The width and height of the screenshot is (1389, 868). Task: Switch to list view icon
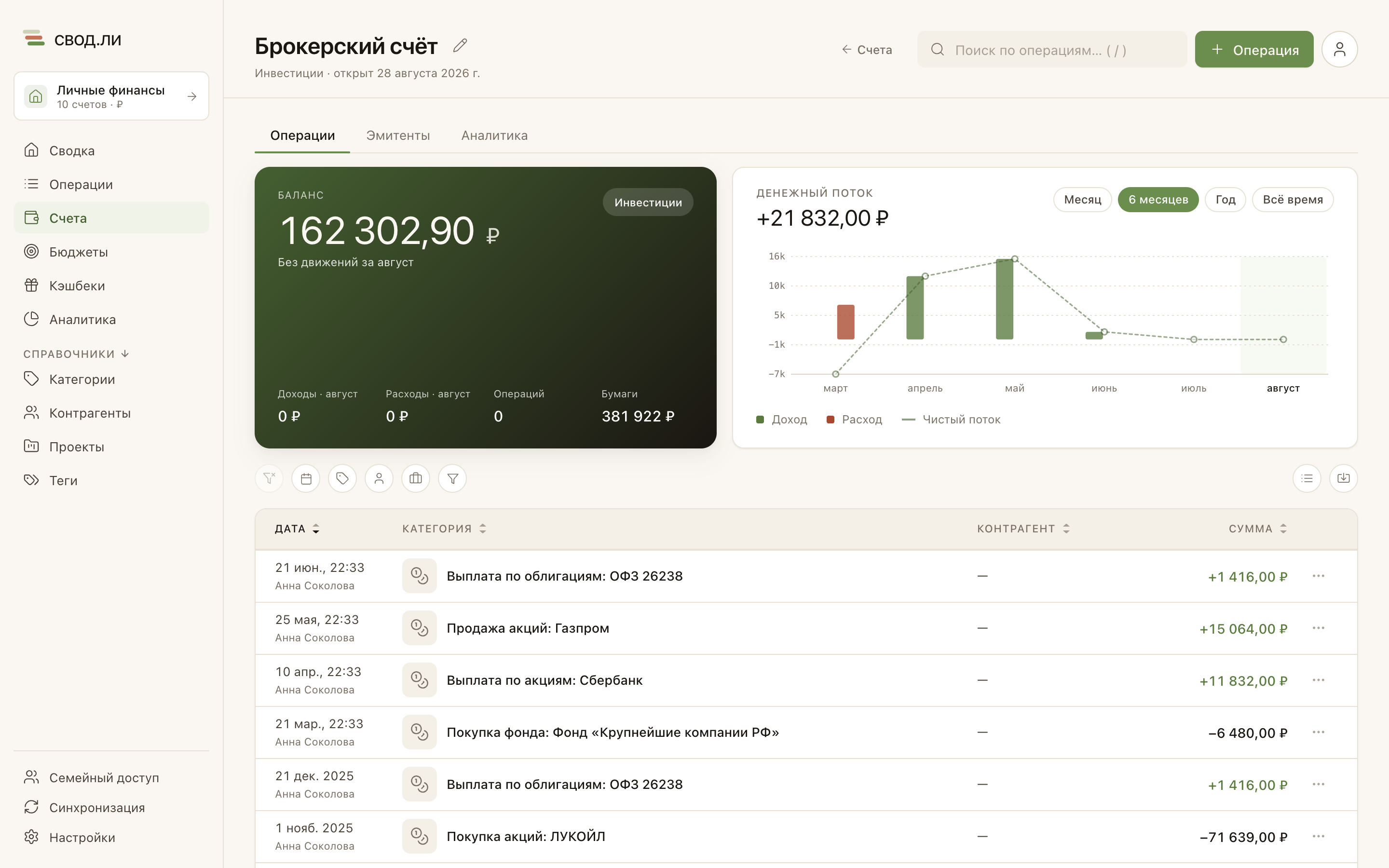(x=1307, y=478)
